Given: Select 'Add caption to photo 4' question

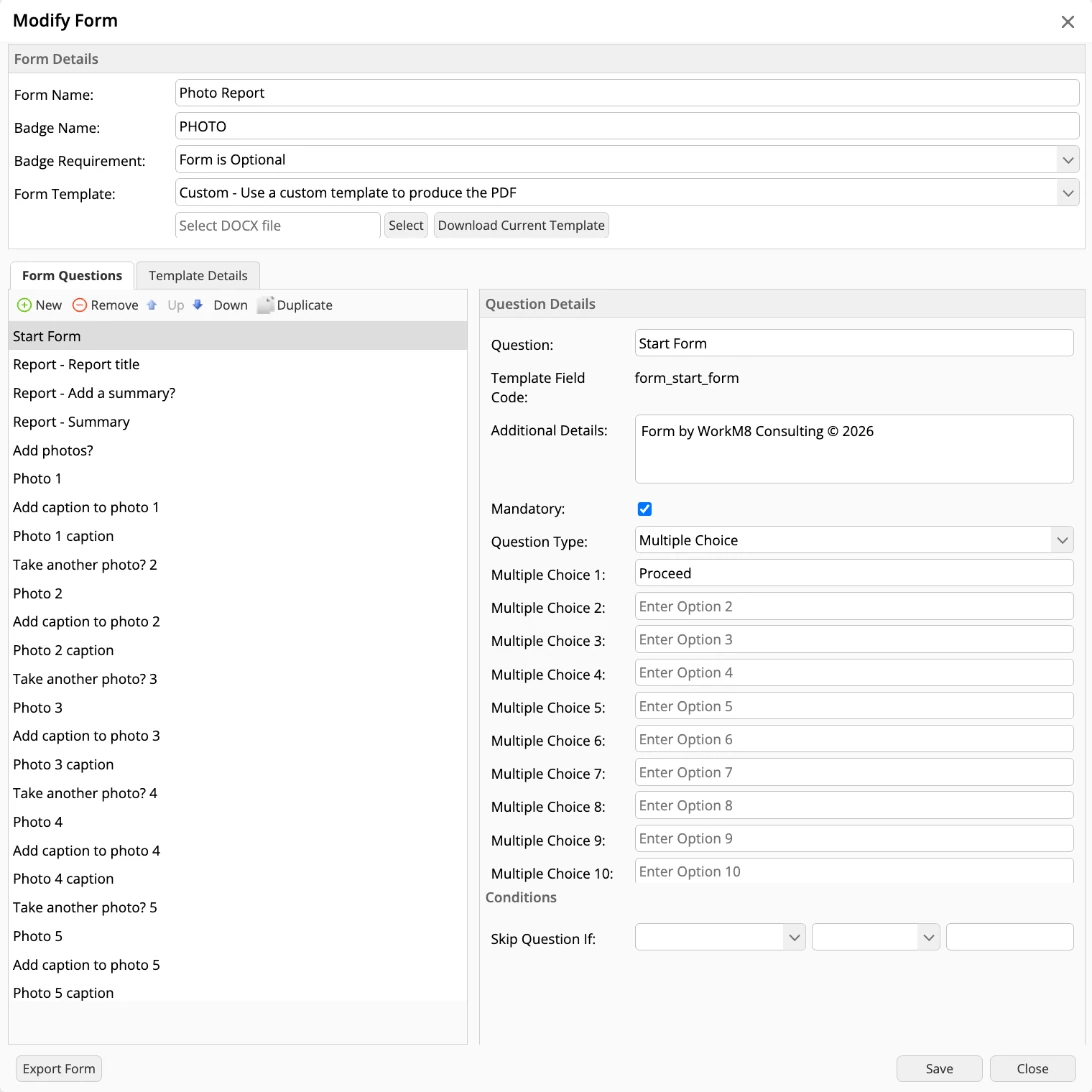Looking at the screenshot, I should coord(237,850).
